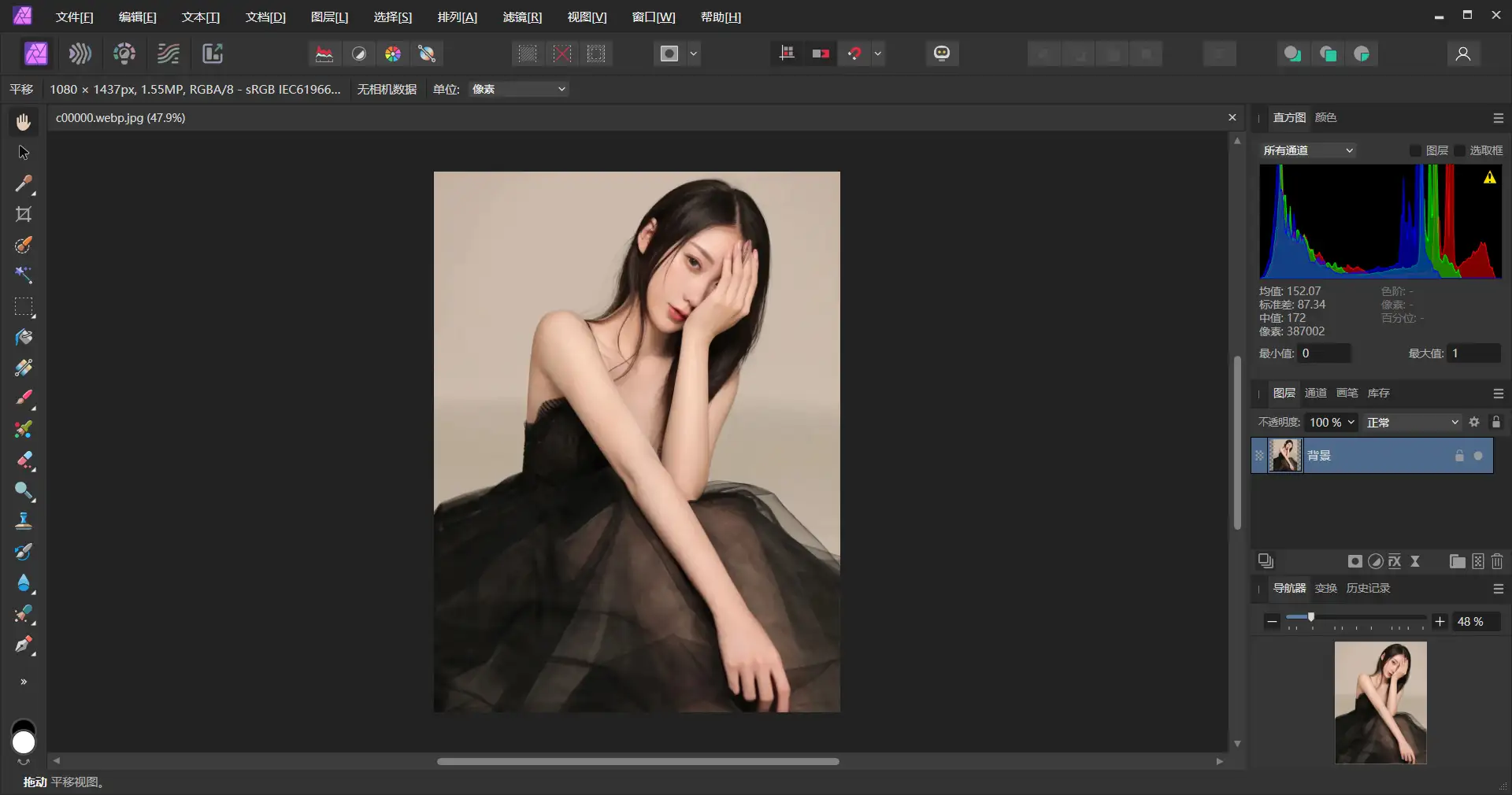The height and width of the screenshot is (795, 1512).
Task: Open the 单位 units dropdown showing 像素
Action: pos(517,89)
